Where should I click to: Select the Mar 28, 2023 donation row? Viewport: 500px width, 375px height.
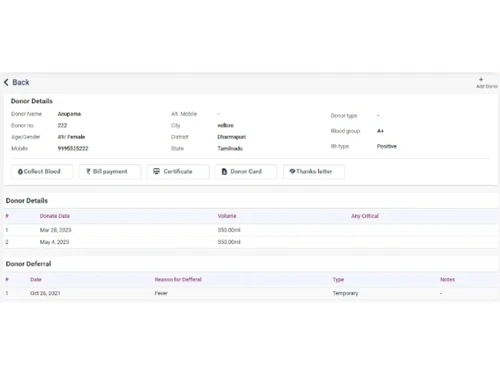tap(251, 230)
